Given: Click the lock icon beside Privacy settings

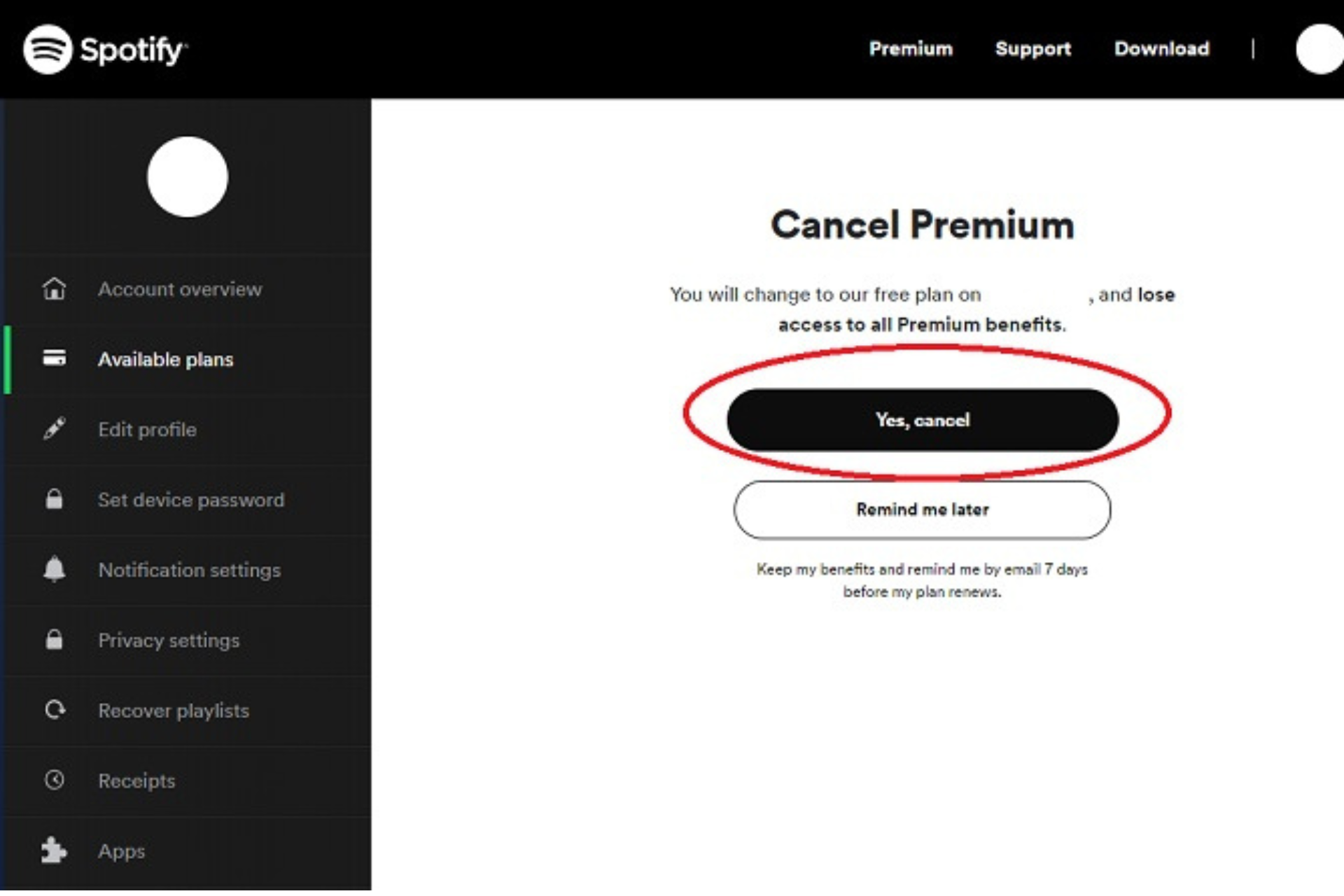Looking at the screenshot, I should coord(55,640).
